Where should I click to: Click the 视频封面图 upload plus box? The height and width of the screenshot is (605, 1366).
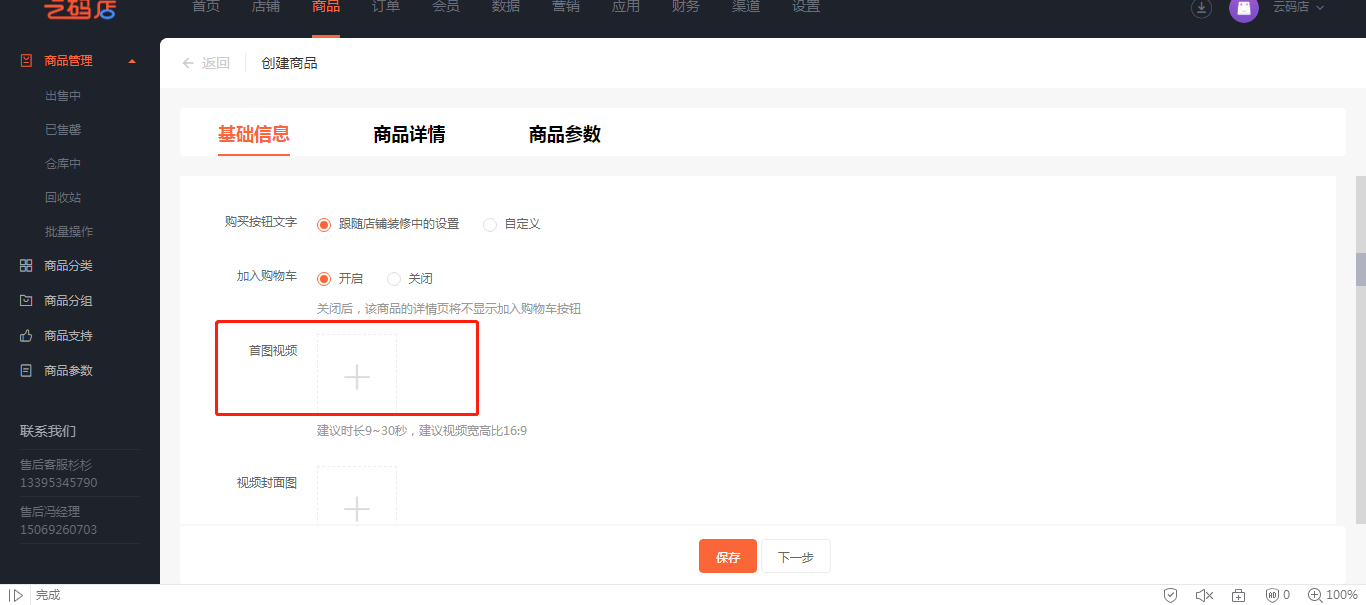pyautogui.click(x=357, y=495)
